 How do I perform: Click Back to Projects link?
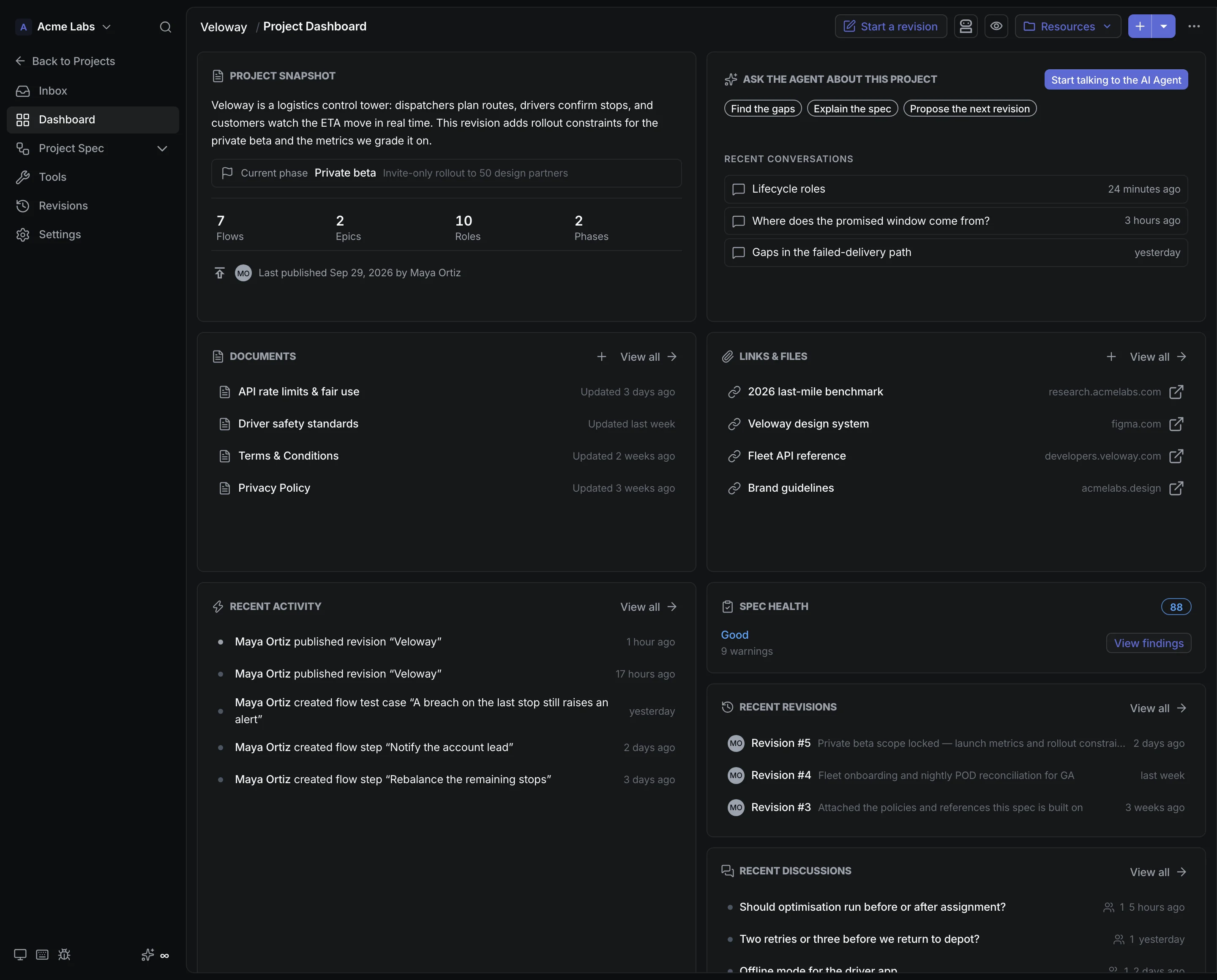(x=65, y=61)
